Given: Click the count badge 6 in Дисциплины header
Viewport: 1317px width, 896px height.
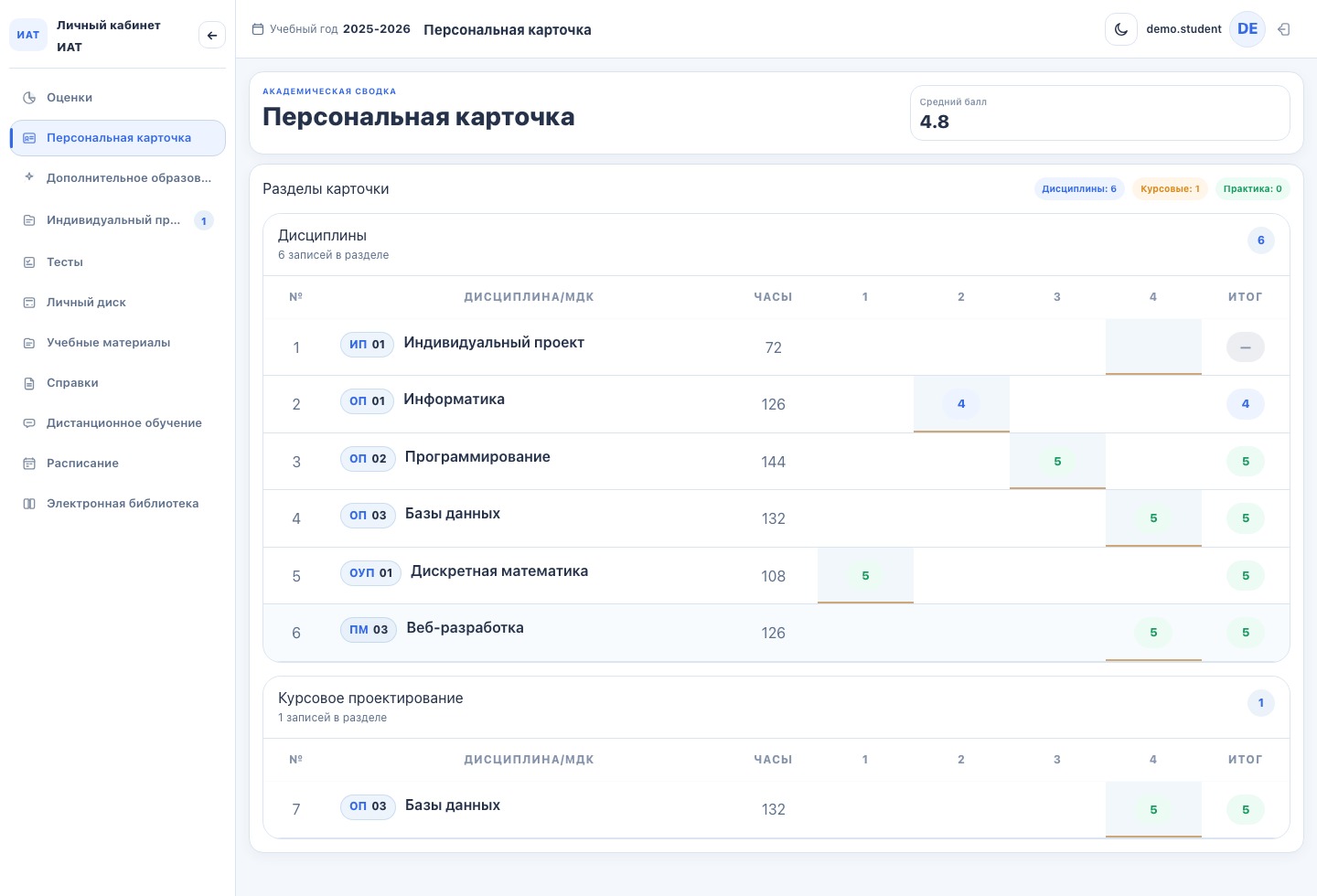Looking at the screenshot, I should 1261,240.
